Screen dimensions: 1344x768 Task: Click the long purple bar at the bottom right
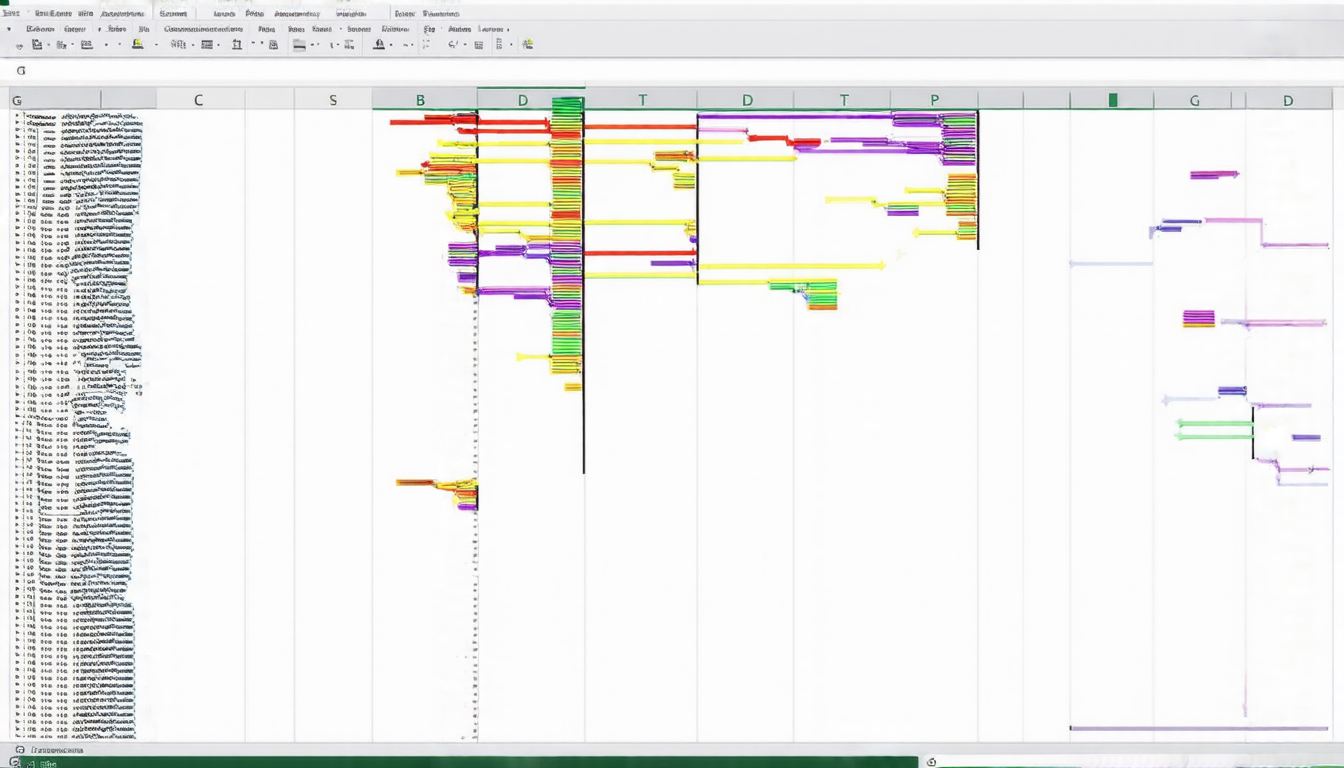(1198, 728)
